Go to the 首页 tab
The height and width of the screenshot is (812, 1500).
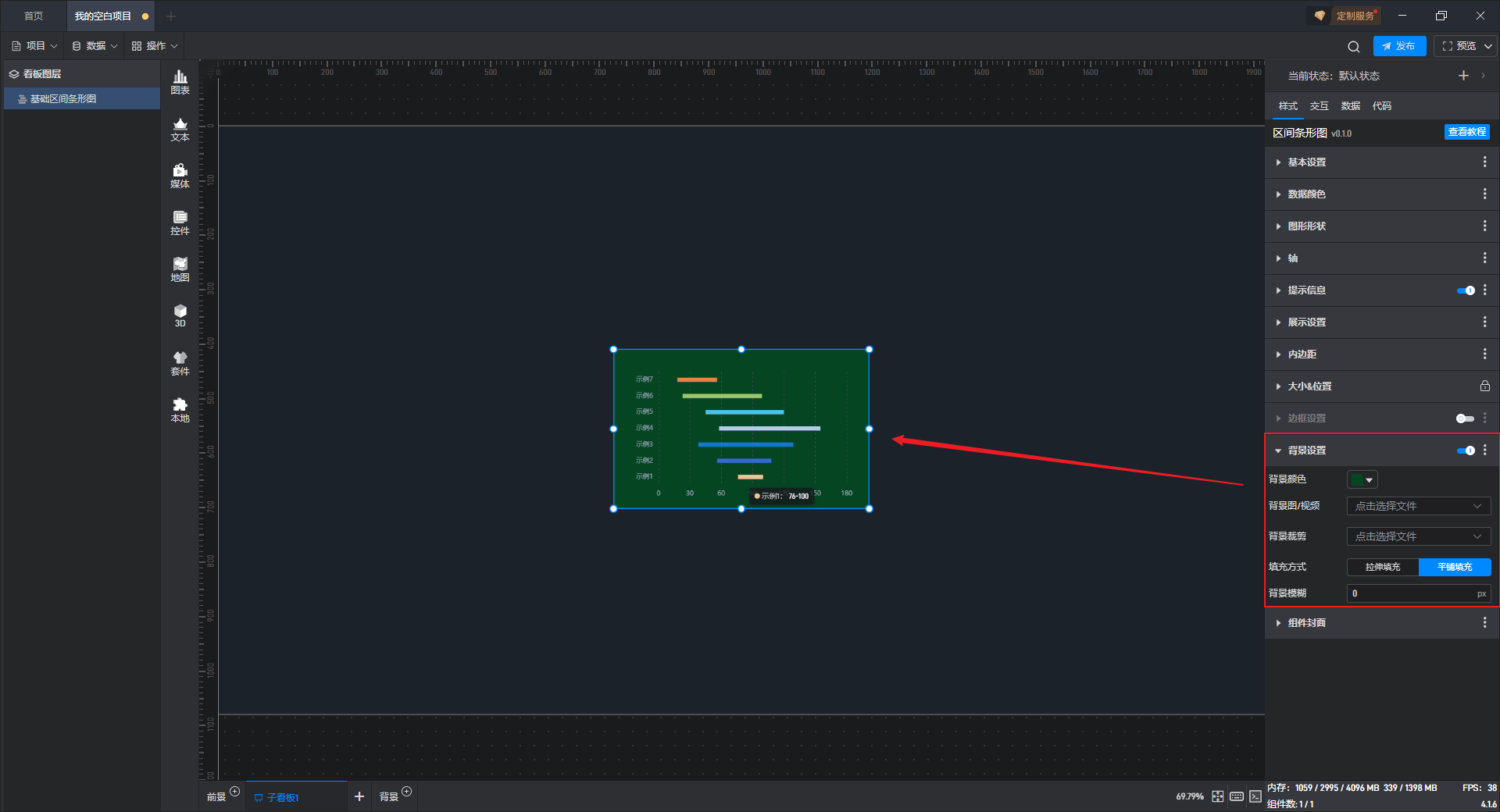click(x=34, y=16)
